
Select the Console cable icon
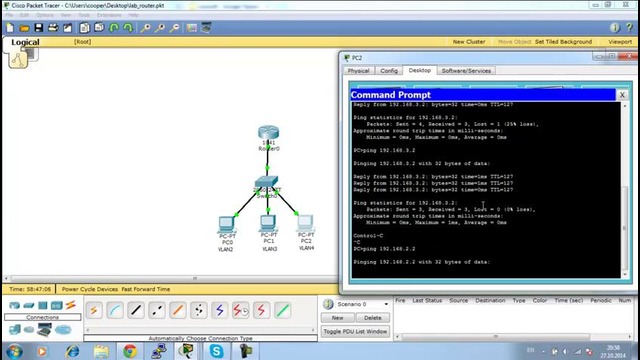coord(115,311)
